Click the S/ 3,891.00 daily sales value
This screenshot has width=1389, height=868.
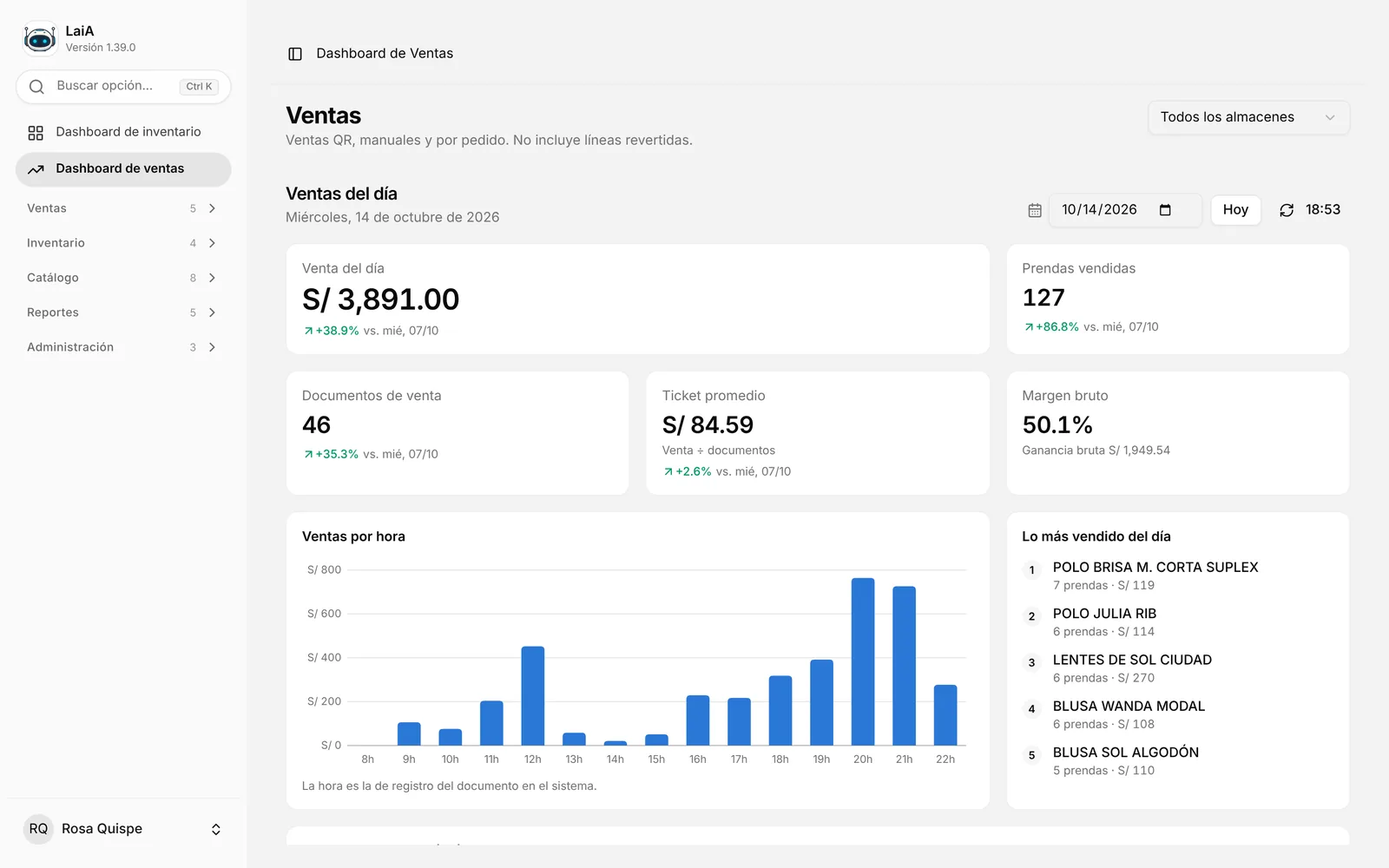click(380, 299)
